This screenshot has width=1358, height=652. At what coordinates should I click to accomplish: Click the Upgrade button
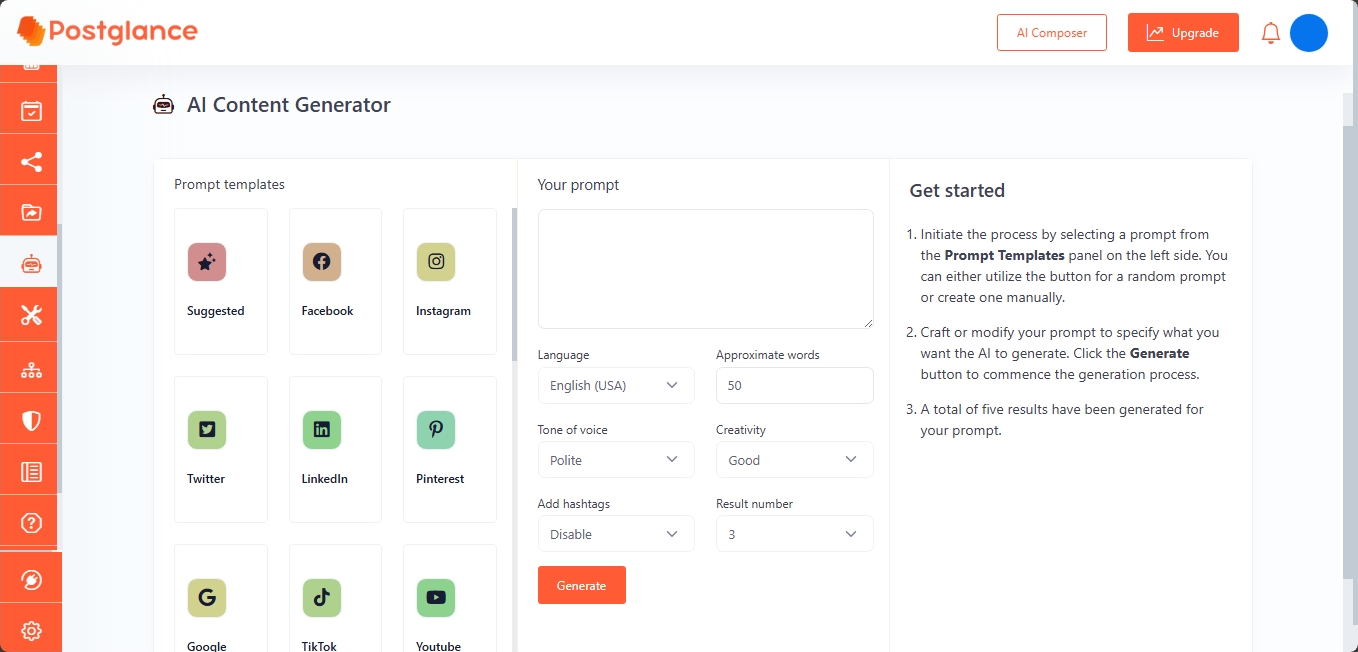(1183, 33)
